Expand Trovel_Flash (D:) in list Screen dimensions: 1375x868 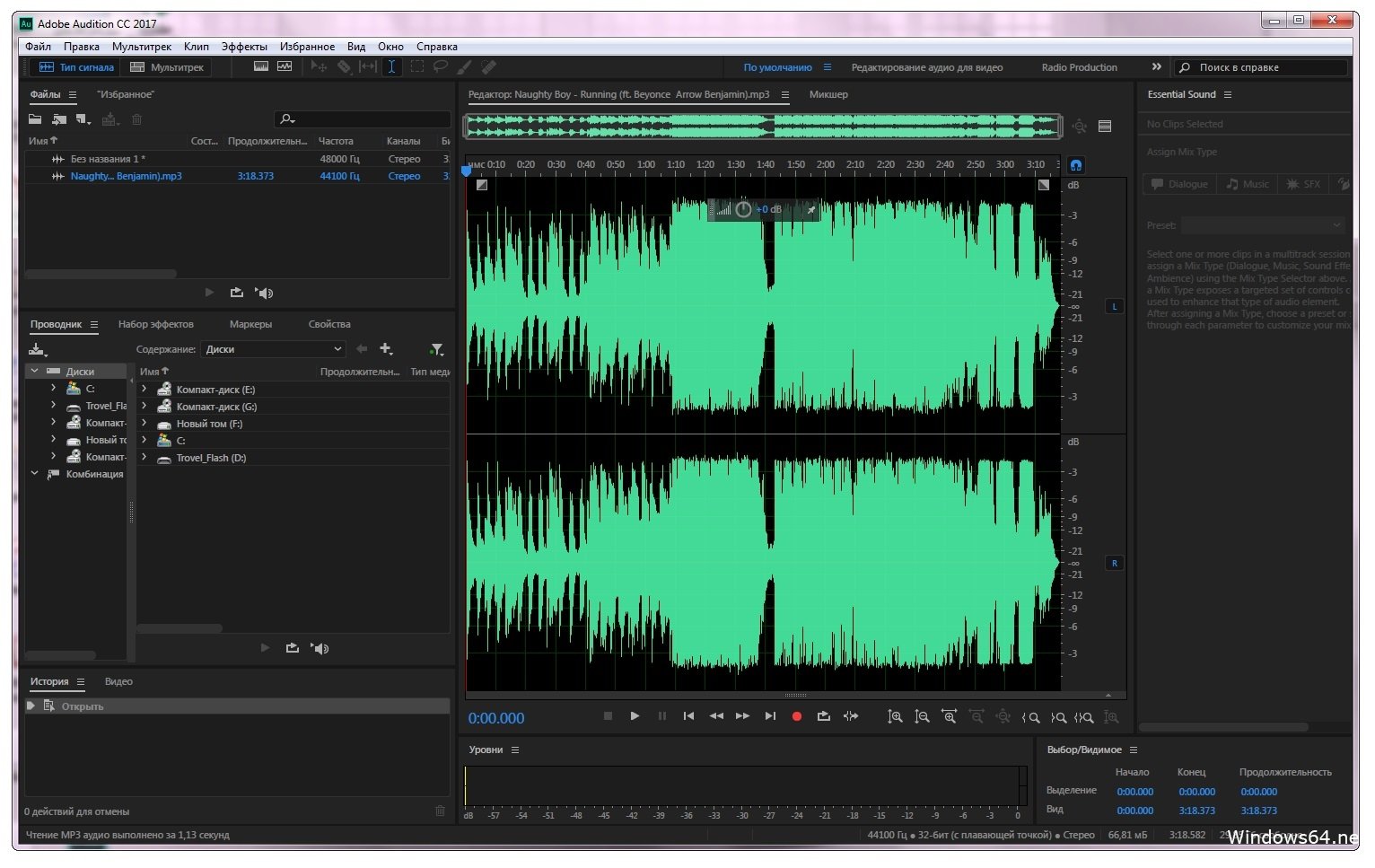(144, 457)
